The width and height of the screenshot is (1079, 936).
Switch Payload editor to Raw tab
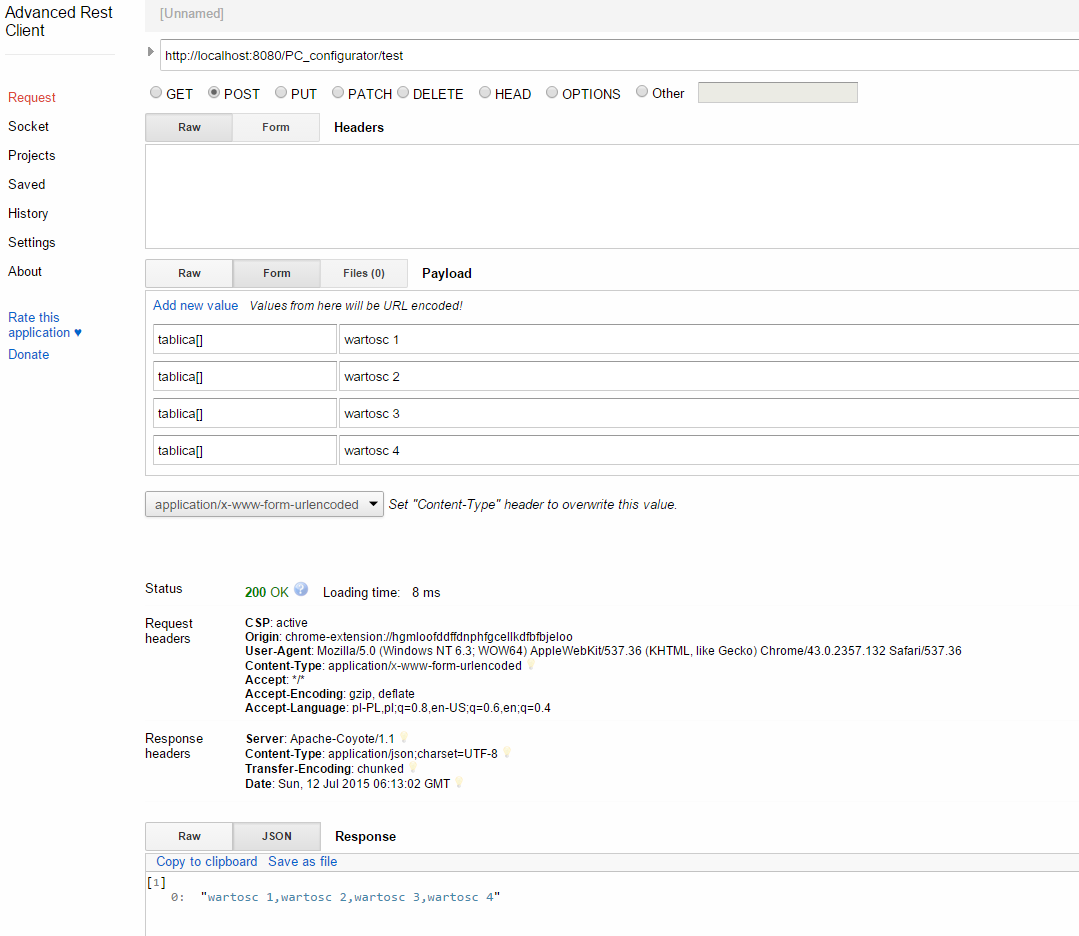click(x=189, y=273)
